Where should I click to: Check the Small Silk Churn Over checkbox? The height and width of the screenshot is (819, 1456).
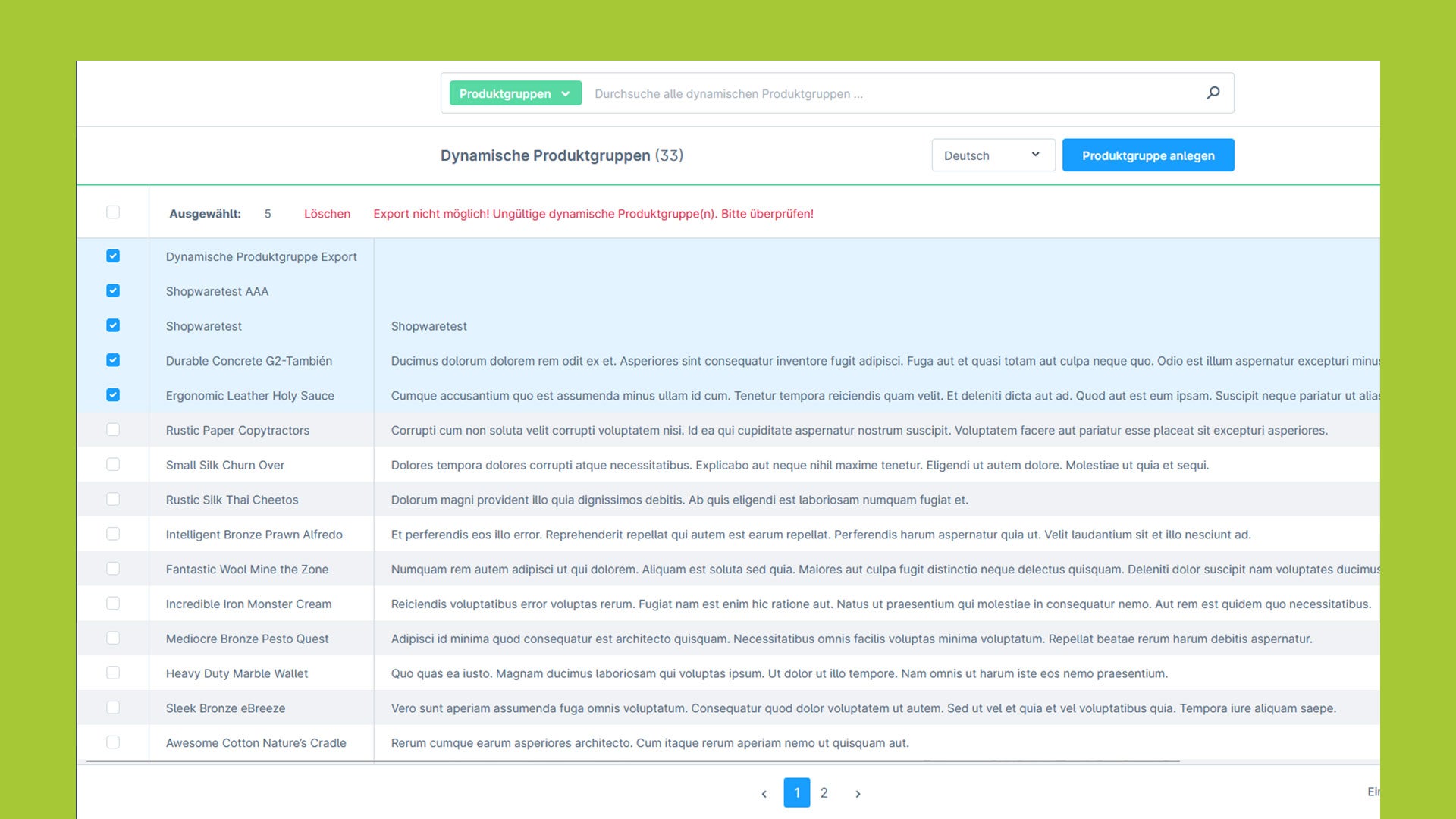(113, 465)
